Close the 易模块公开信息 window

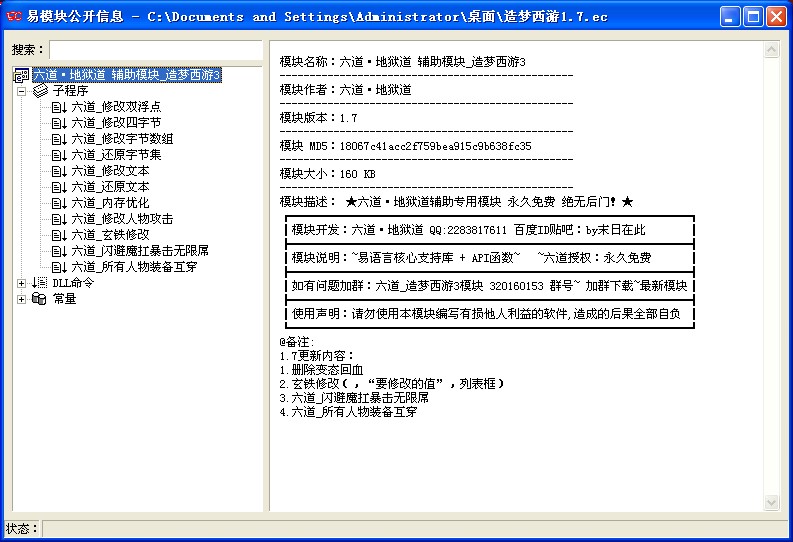pyautogui.click(x=776, y=17)
